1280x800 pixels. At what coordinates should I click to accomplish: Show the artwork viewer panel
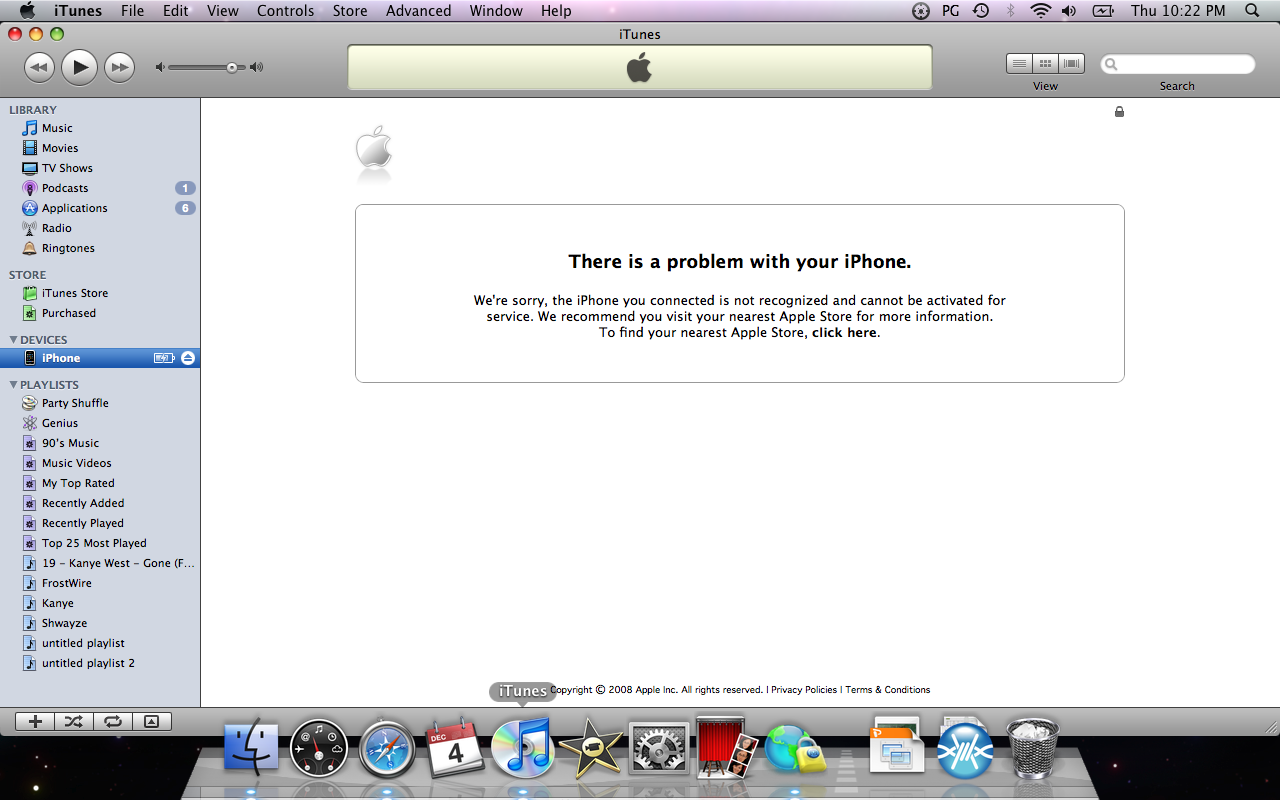pos(152,721)
